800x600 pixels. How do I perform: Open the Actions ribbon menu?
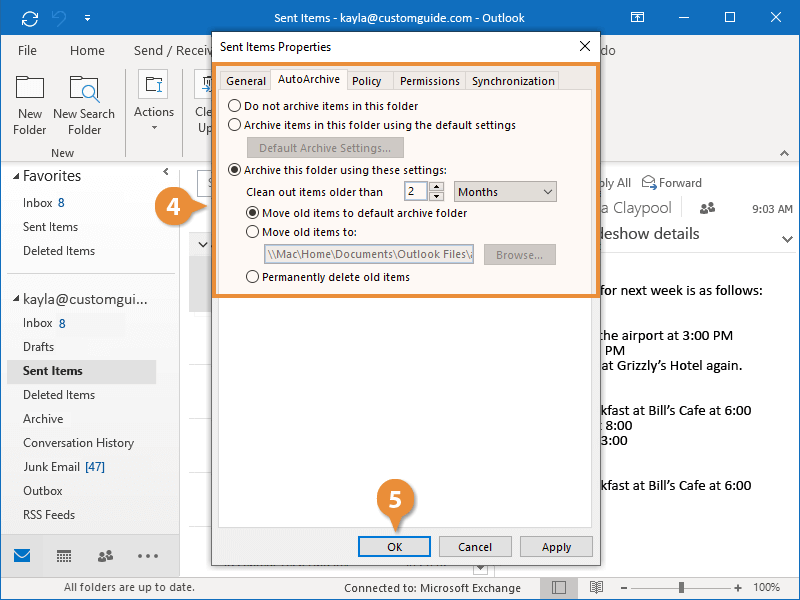tap(154, 100)
